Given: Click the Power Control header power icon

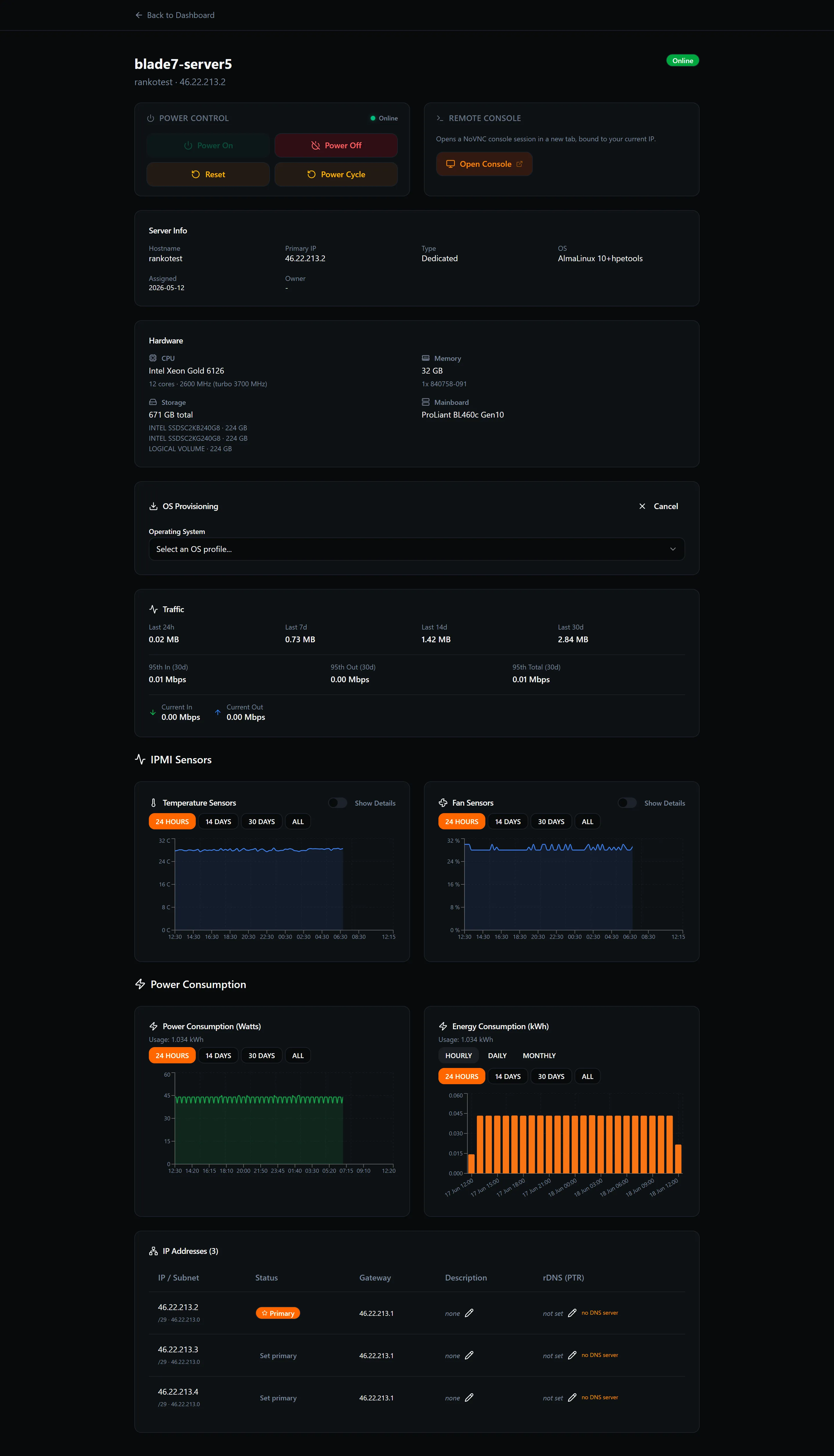Looking at the screenshot, I should point(151,118).
